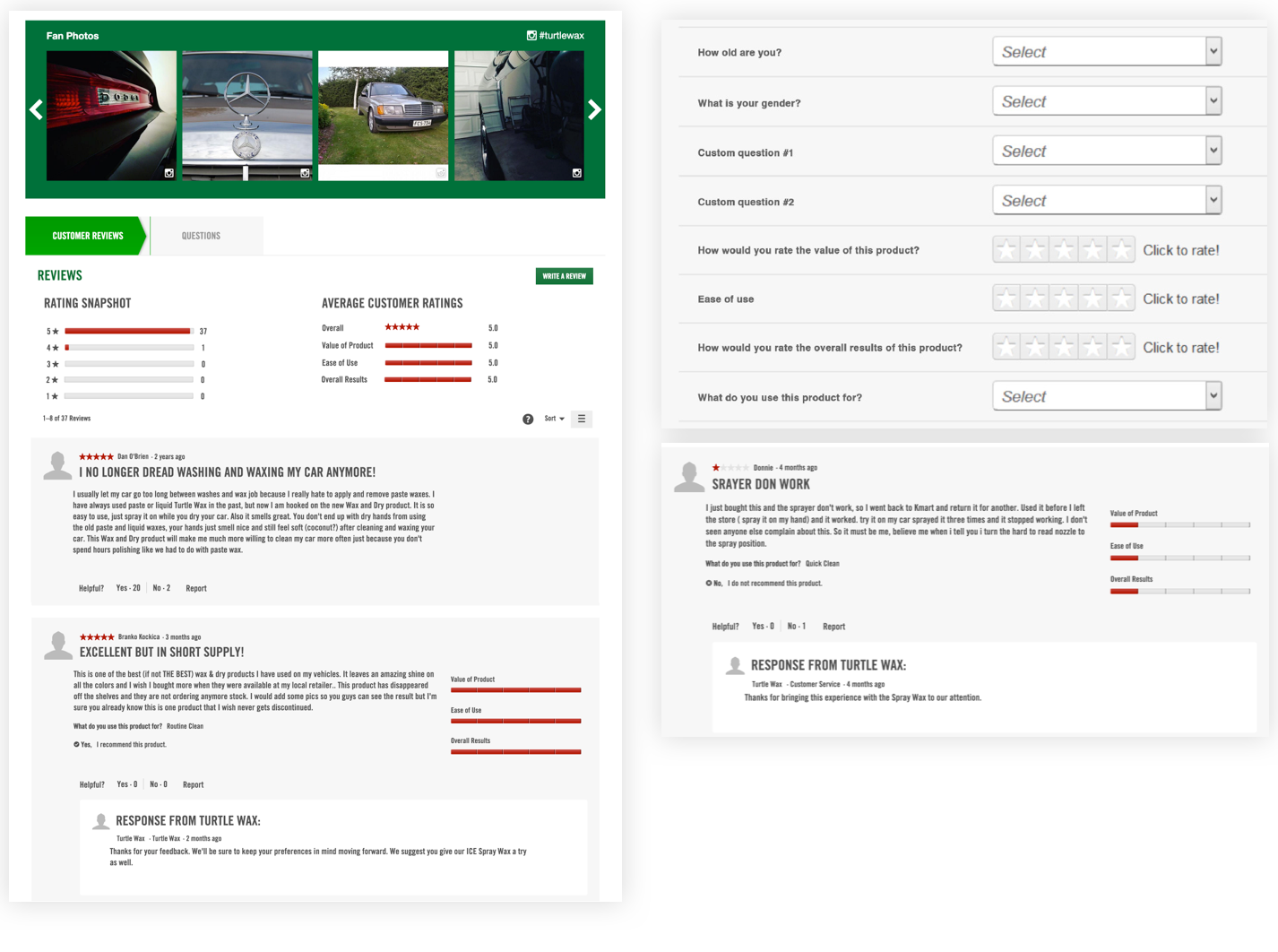
Task: Click the previous fan photos arrow
Action: [x=36, y=110]
